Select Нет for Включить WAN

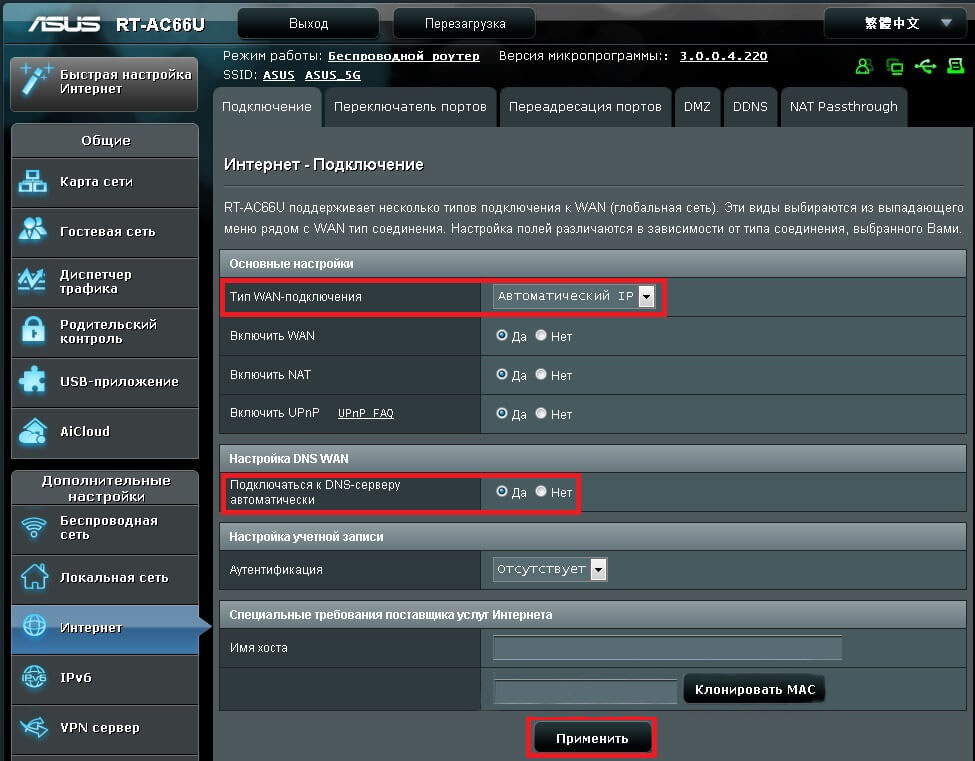click(541, 335)
